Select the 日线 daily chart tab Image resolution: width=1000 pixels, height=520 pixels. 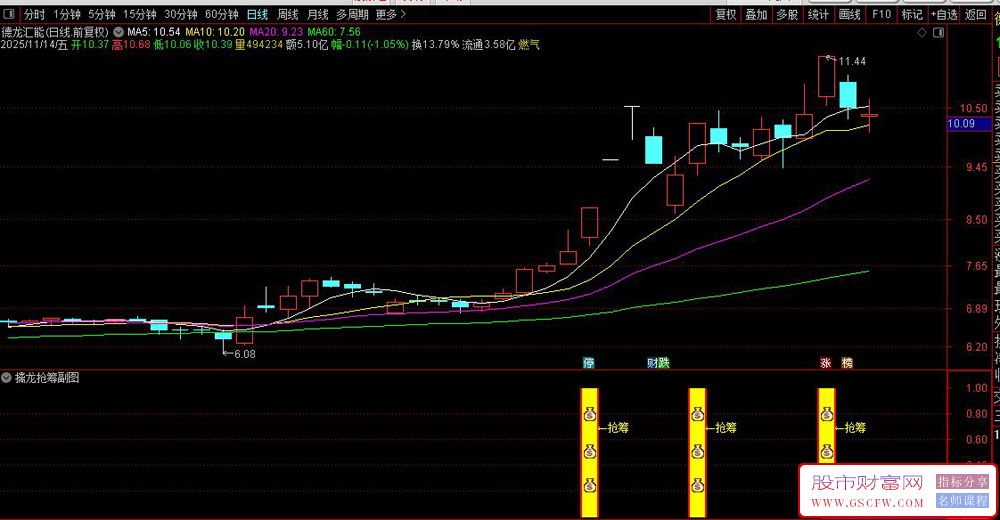[258, 14]
